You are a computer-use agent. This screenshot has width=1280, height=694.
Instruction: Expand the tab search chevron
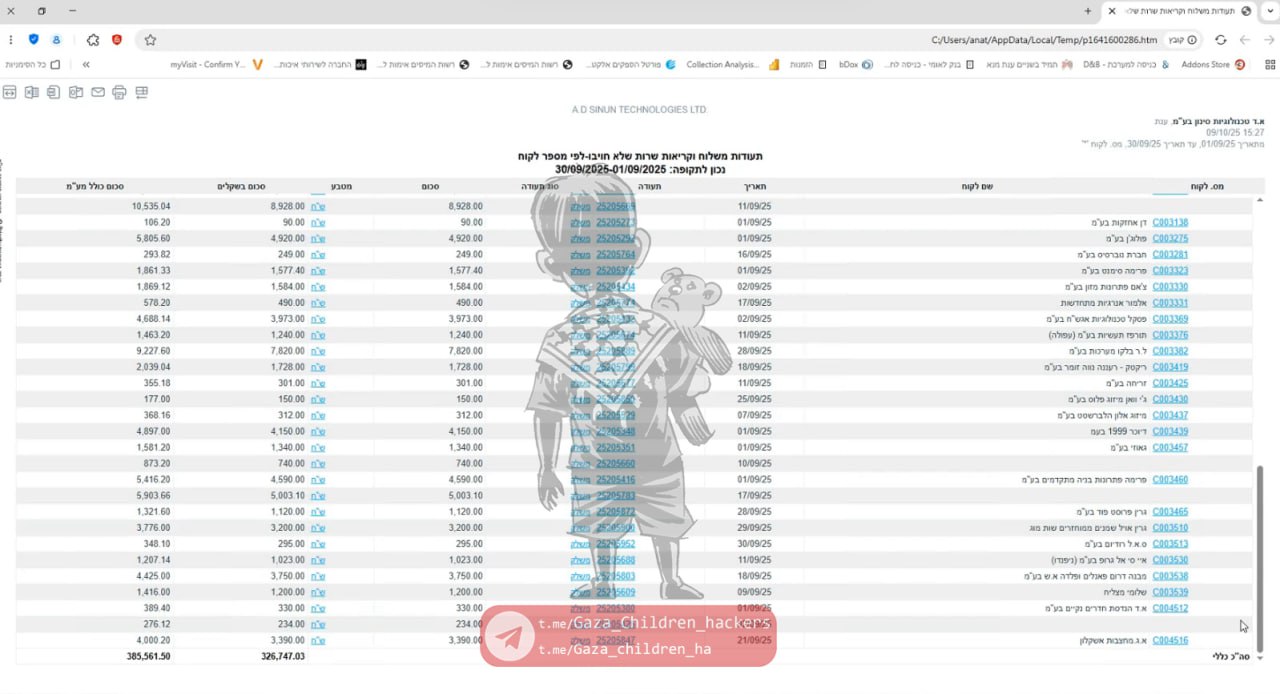coord(1269,11)
